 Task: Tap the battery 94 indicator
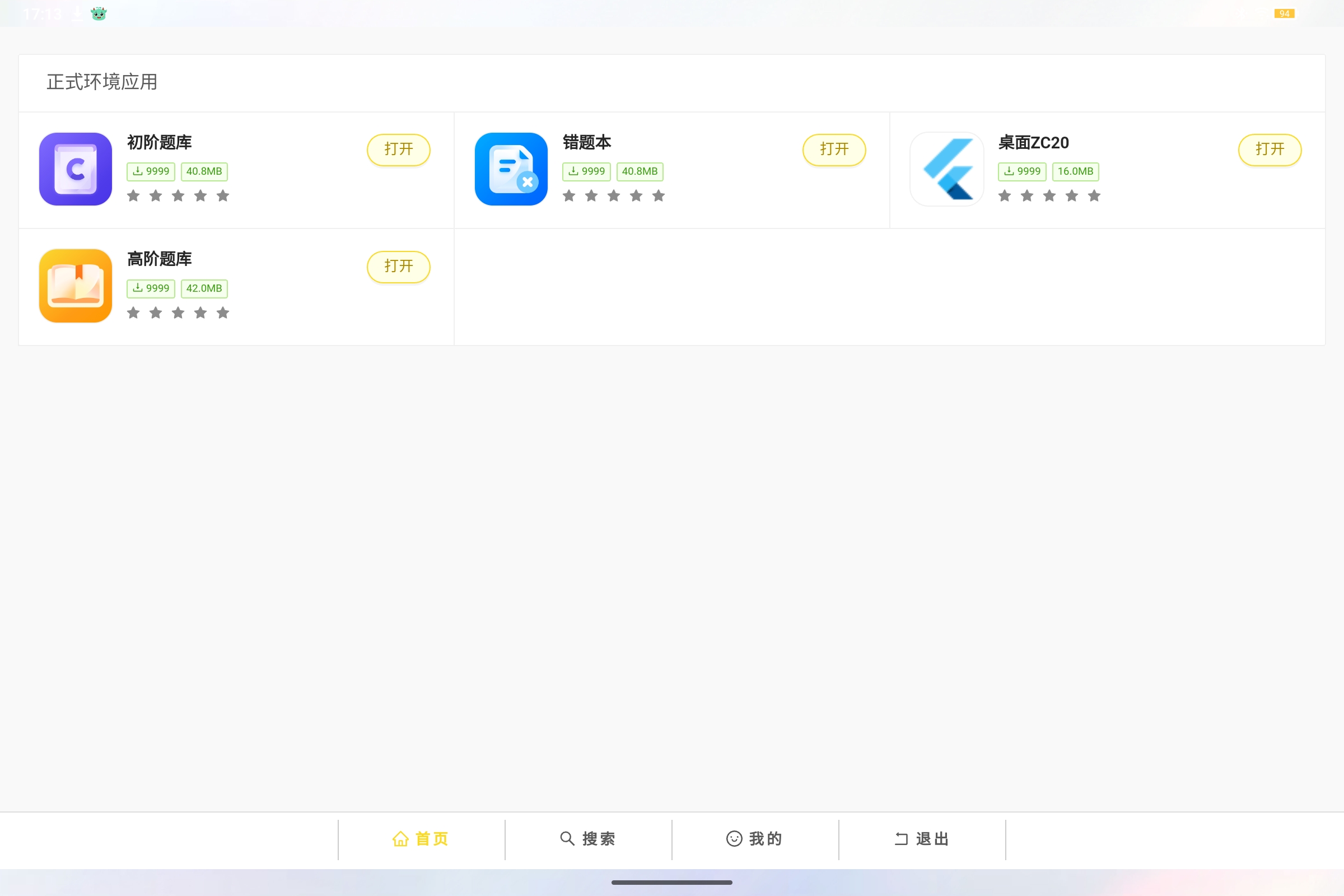pos(1284,13)
